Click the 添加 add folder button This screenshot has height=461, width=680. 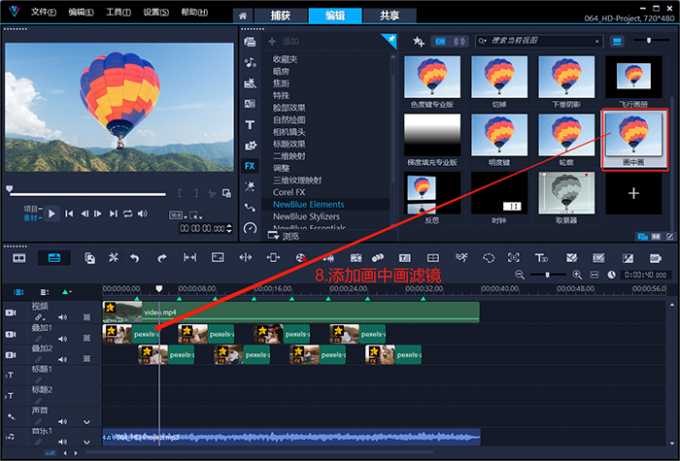pyautogui.click(x=284, y=41)
